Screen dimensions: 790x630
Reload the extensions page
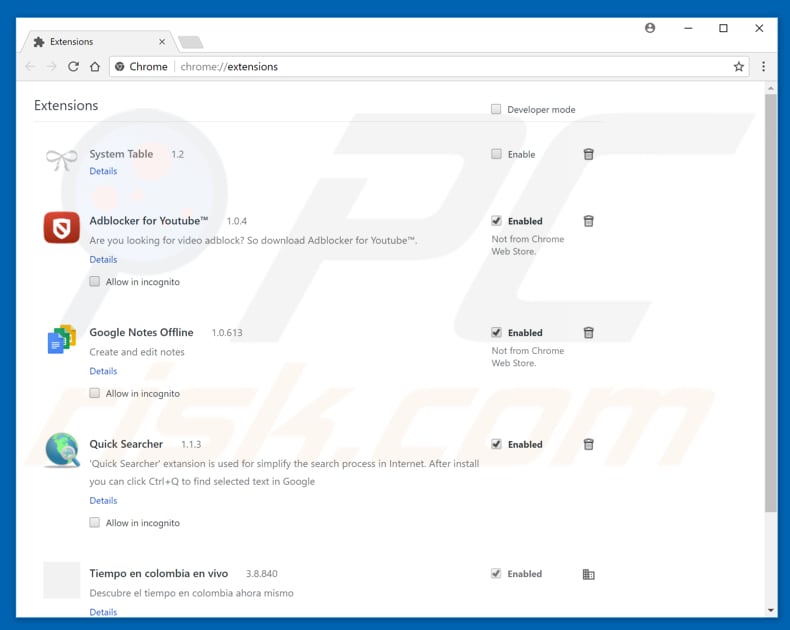74,67
